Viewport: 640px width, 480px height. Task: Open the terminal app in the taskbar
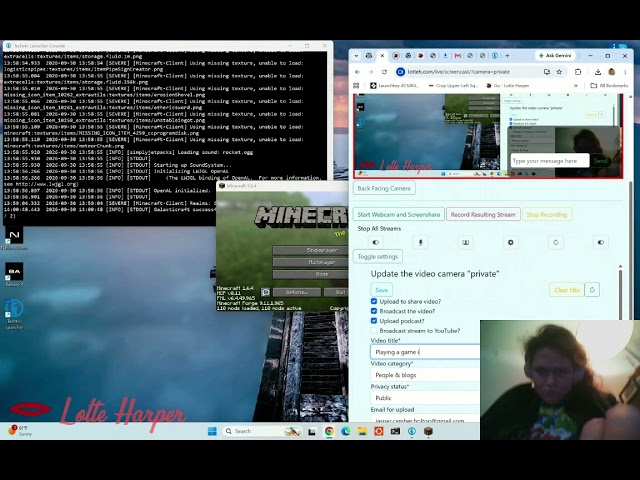click(395, 431)
